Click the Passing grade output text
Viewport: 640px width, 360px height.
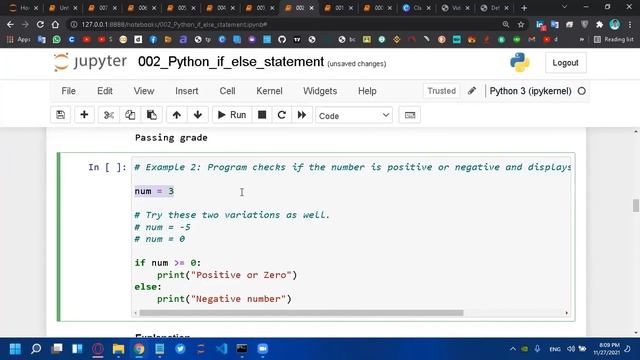coord(171,138)
